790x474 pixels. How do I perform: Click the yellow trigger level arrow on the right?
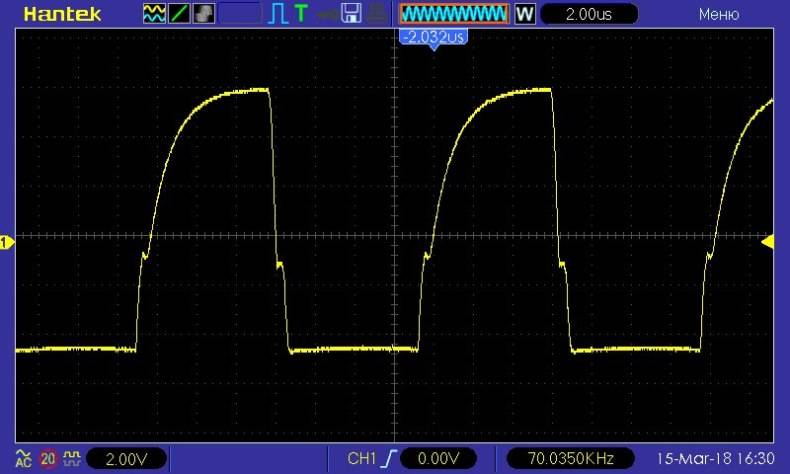(768, 242)
